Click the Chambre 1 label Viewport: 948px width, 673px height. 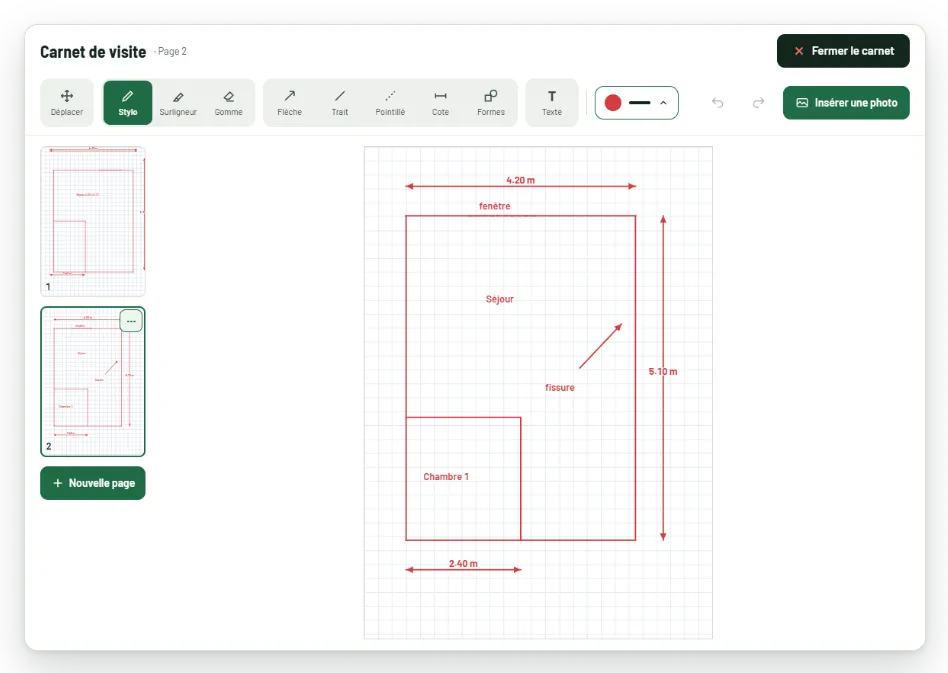(x=446, y=476)
